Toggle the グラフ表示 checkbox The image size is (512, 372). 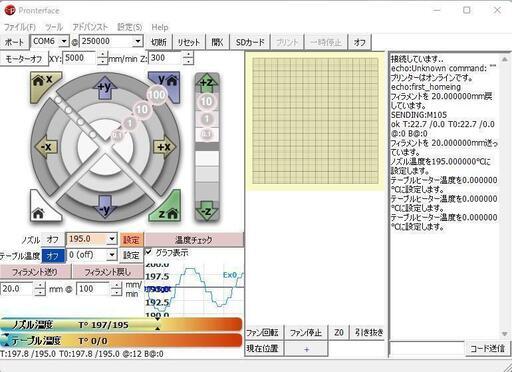149,252
